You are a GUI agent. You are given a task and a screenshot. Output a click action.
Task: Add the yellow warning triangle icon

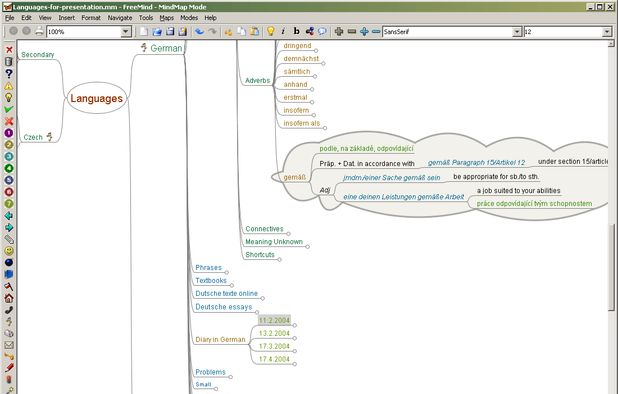(x=9, y=85)
